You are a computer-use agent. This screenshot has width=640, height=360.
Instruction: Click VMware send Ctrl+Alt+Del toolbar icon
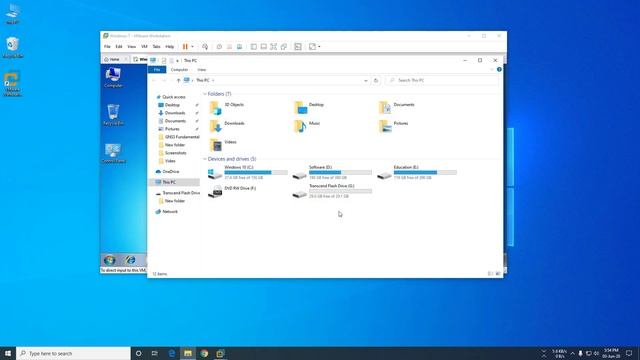[x=205, y=47]
